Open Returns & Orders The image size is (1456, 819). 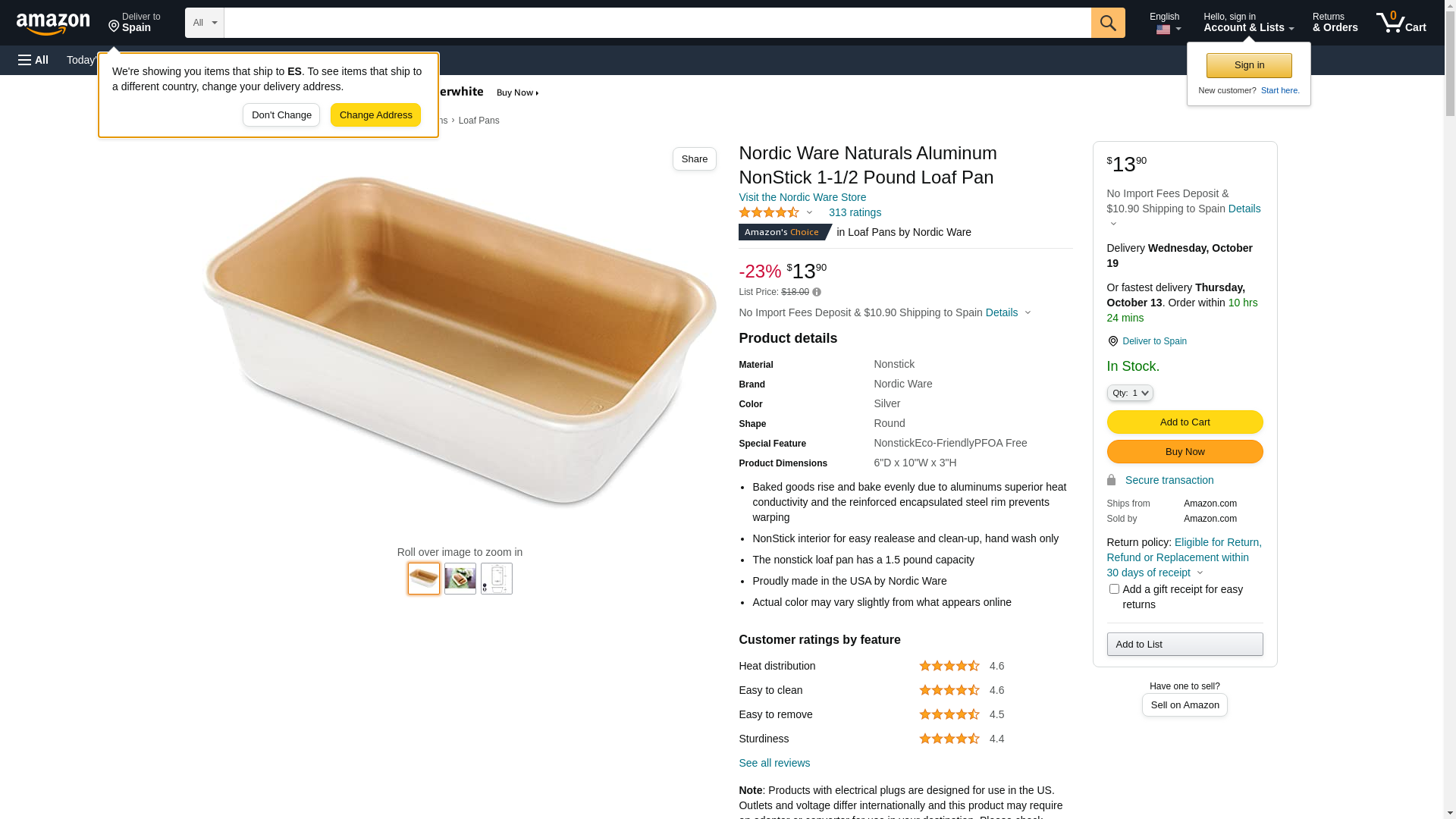coord(1335,23)
